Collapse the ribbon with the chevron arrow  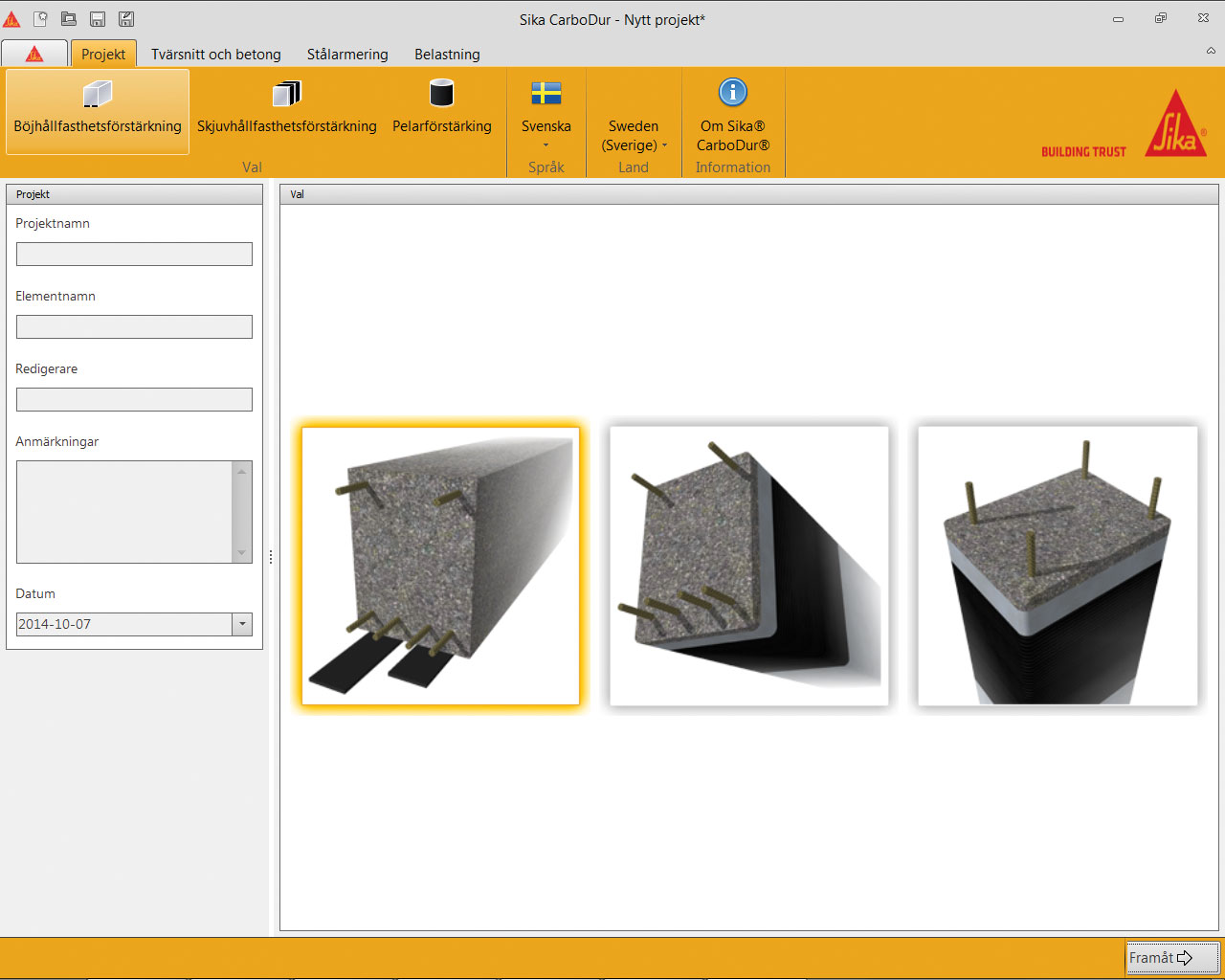pos(1211,51)
